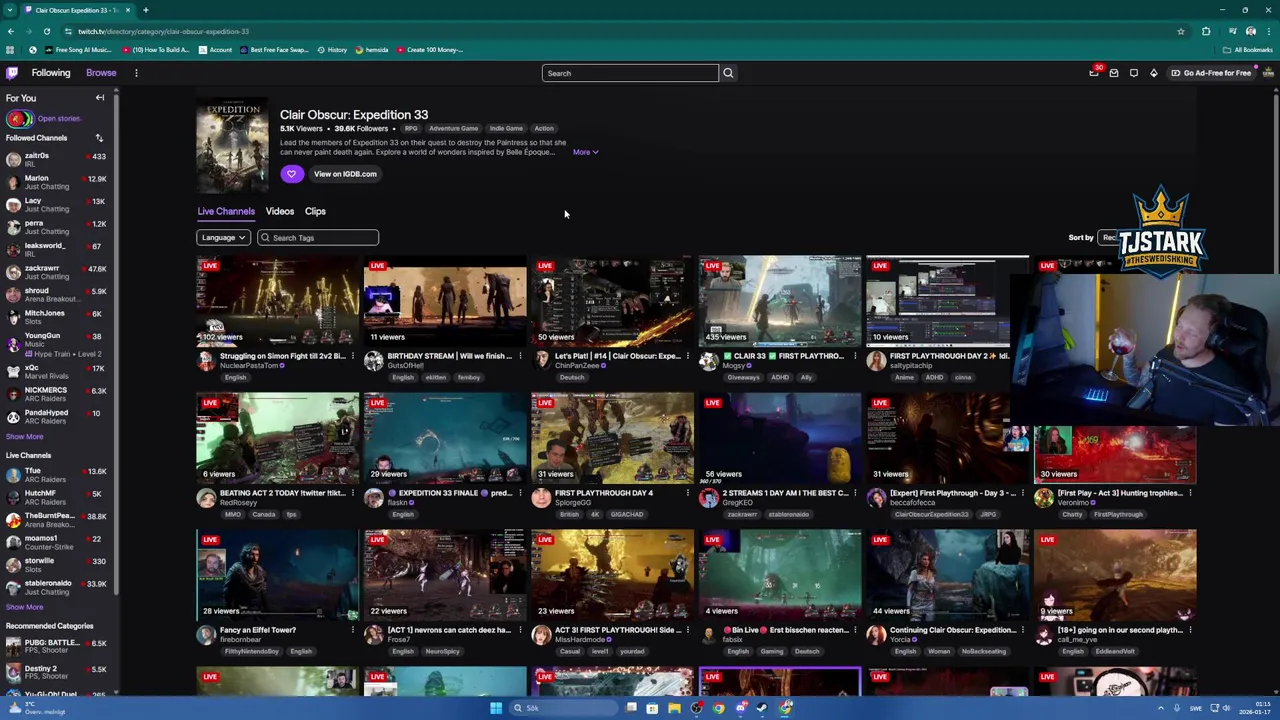Click Show More under Live Channels

point(24,607)
